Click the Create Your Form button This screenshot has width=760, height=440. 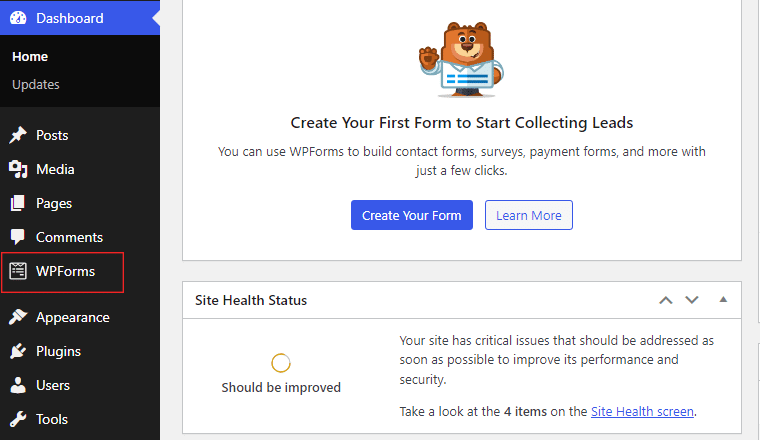[412, 215]
